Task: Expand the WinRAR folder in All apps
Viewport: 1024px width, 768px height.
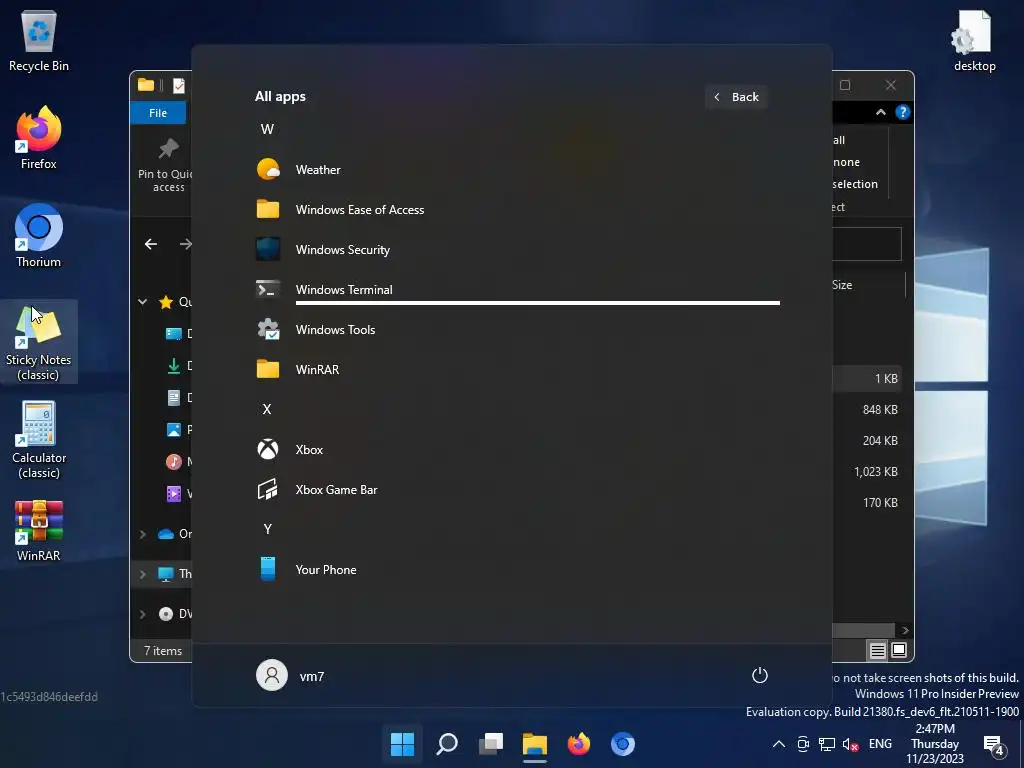Action: point(516,369)
